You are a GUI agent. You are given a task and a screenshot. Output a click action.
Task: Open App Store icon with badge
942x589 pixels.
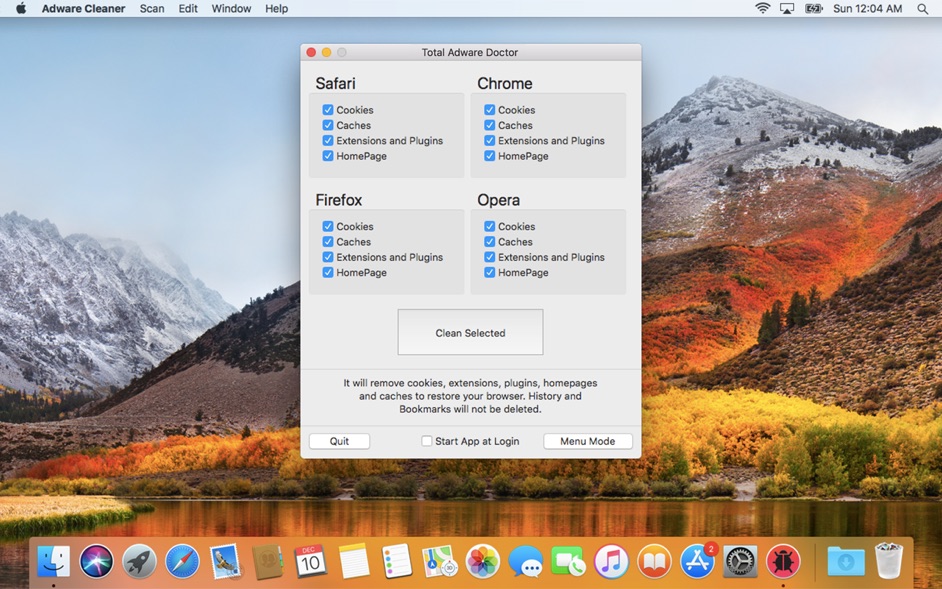(697, 561)
